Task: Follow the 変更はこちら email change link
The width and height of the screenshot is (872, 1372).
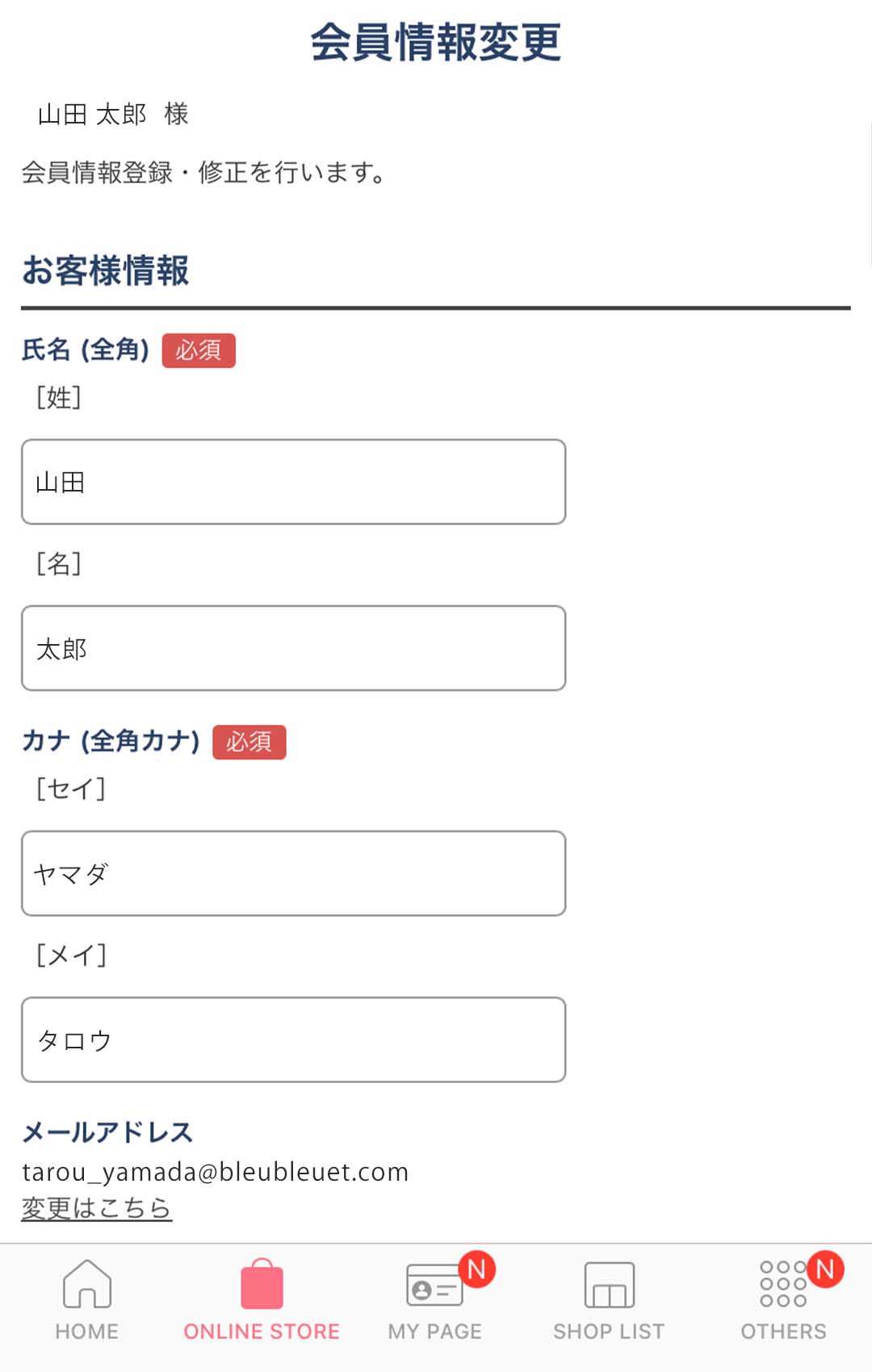Action: point(97,1207)
